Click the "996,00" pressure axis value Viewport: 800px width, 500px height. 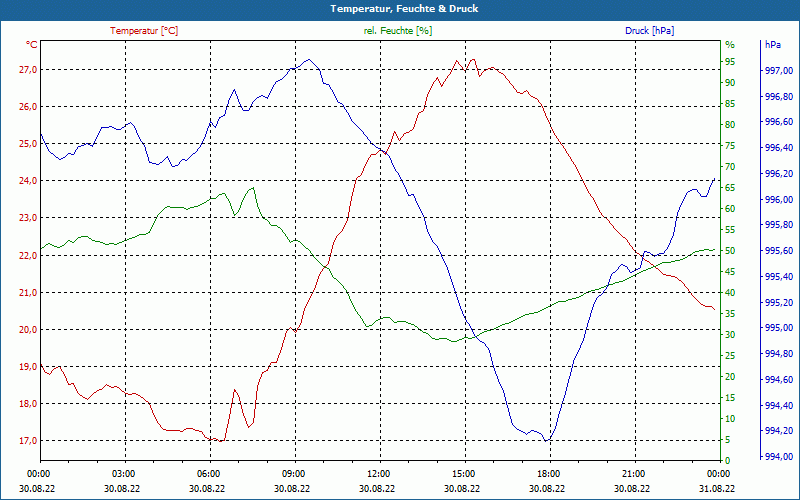pyautogui.click(x=779, y=199)
